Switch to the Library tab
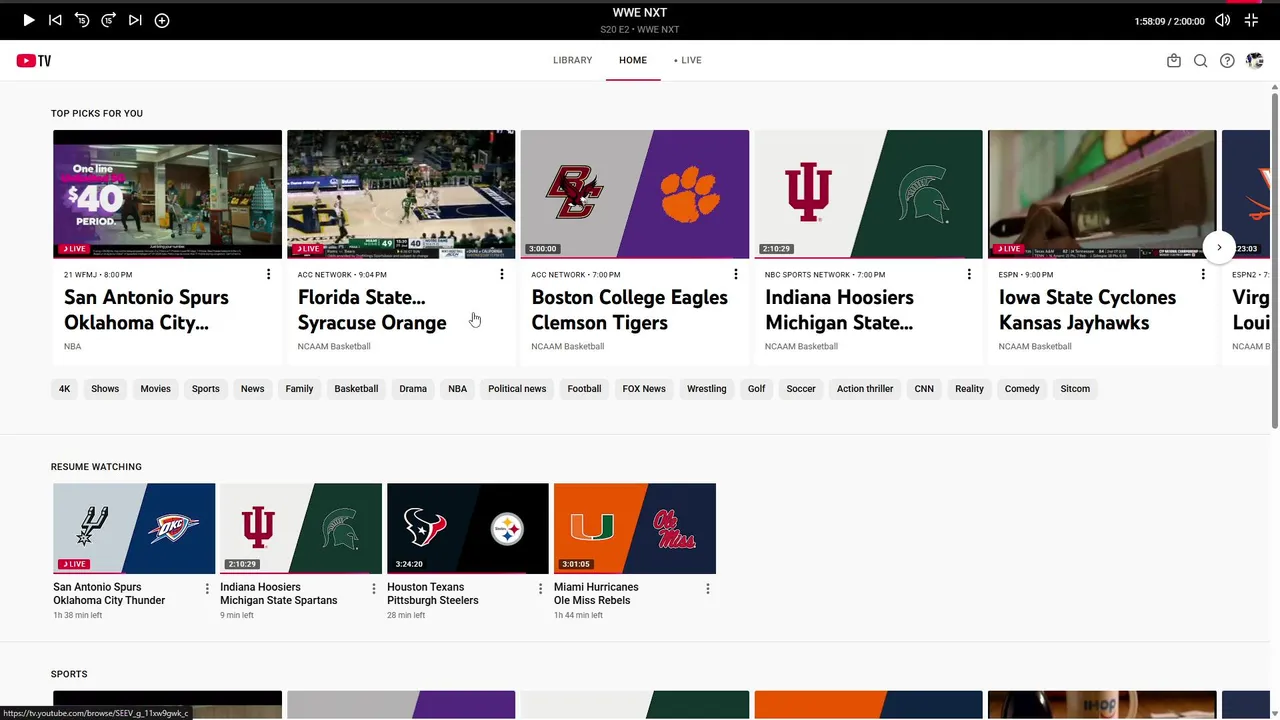Image resolution: width=1280 pixels, height=720 pixels. pyautogui.click(x=573, y=60)
